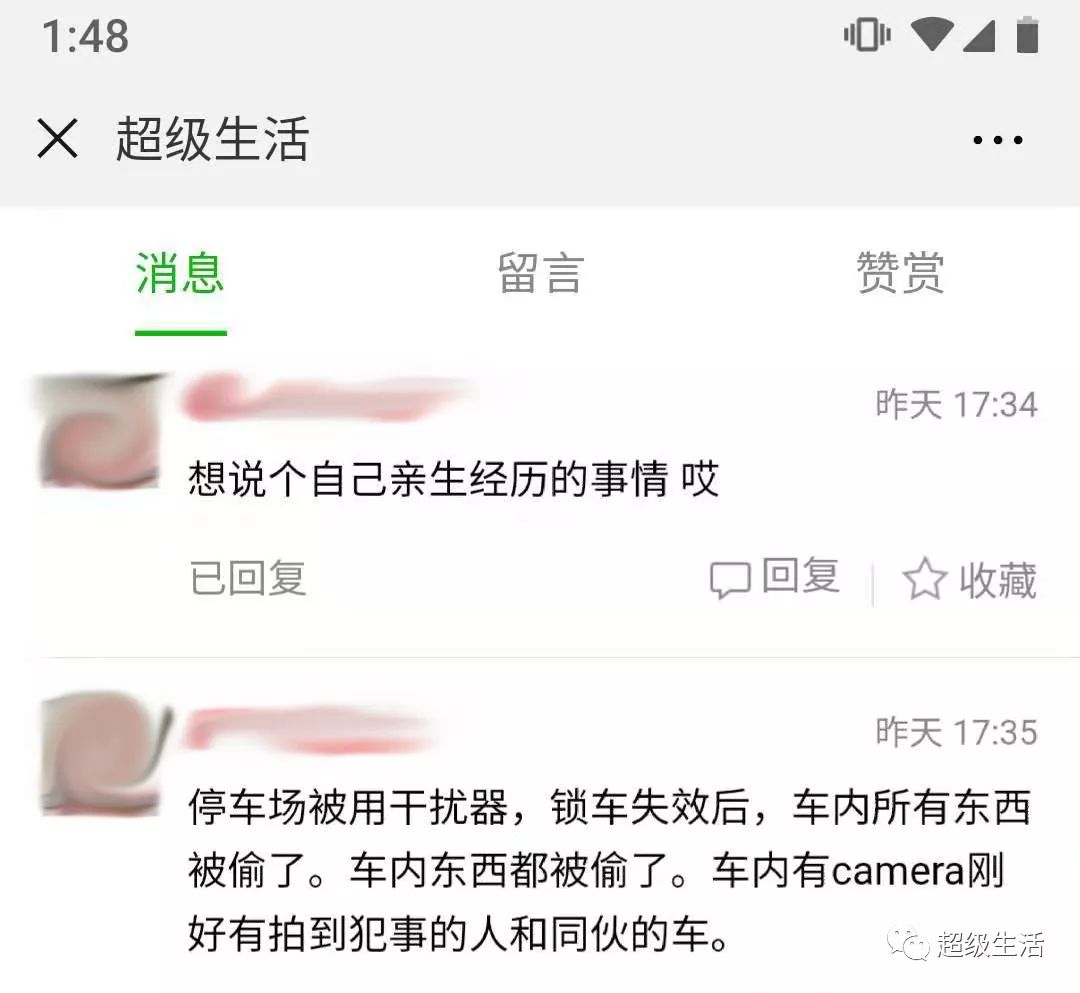Viewport: 1080px width, 993px height.
Task: Open message about 停车场被用干扰器
Action: tap(609, 870)
